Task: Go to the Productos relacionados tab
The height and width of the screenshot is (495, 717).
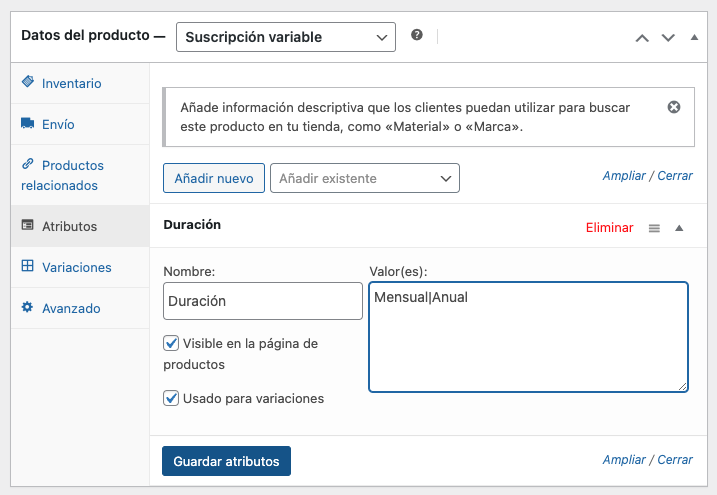Action: (x=80, y=175)
